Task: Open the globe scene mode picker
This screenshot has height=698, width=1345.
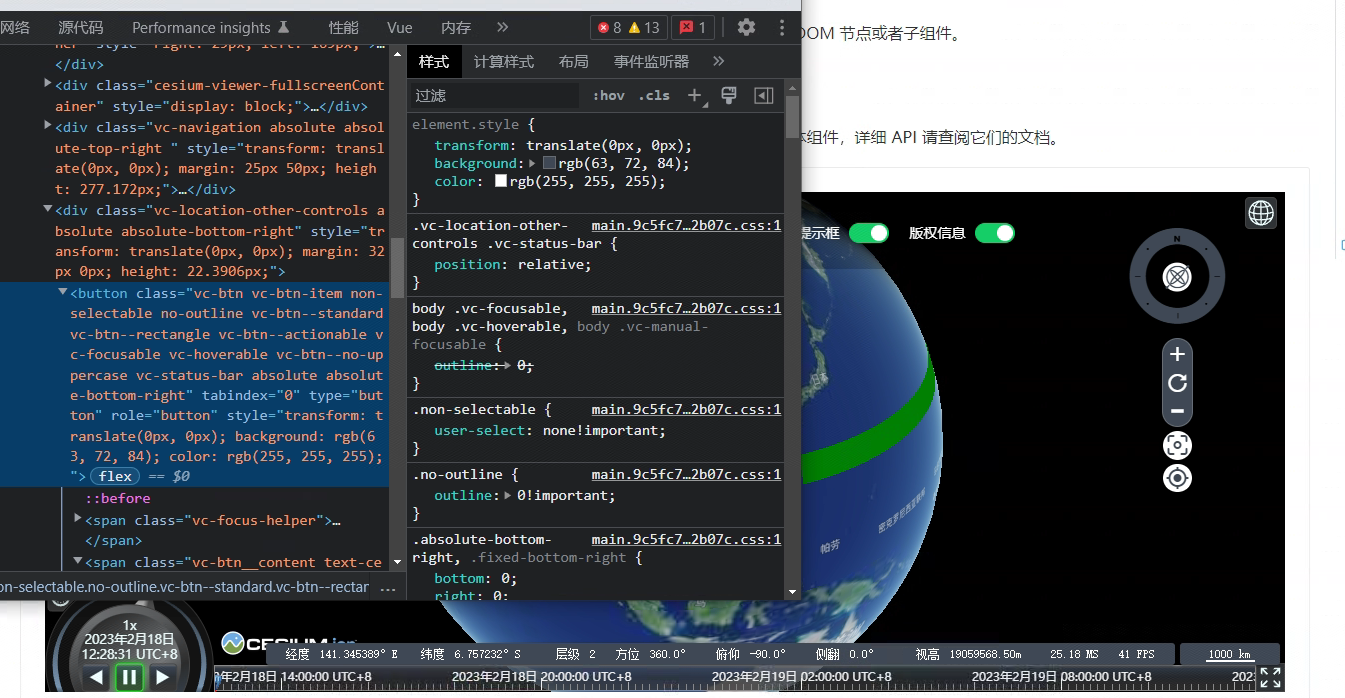Action: (x=1261, y=212)
